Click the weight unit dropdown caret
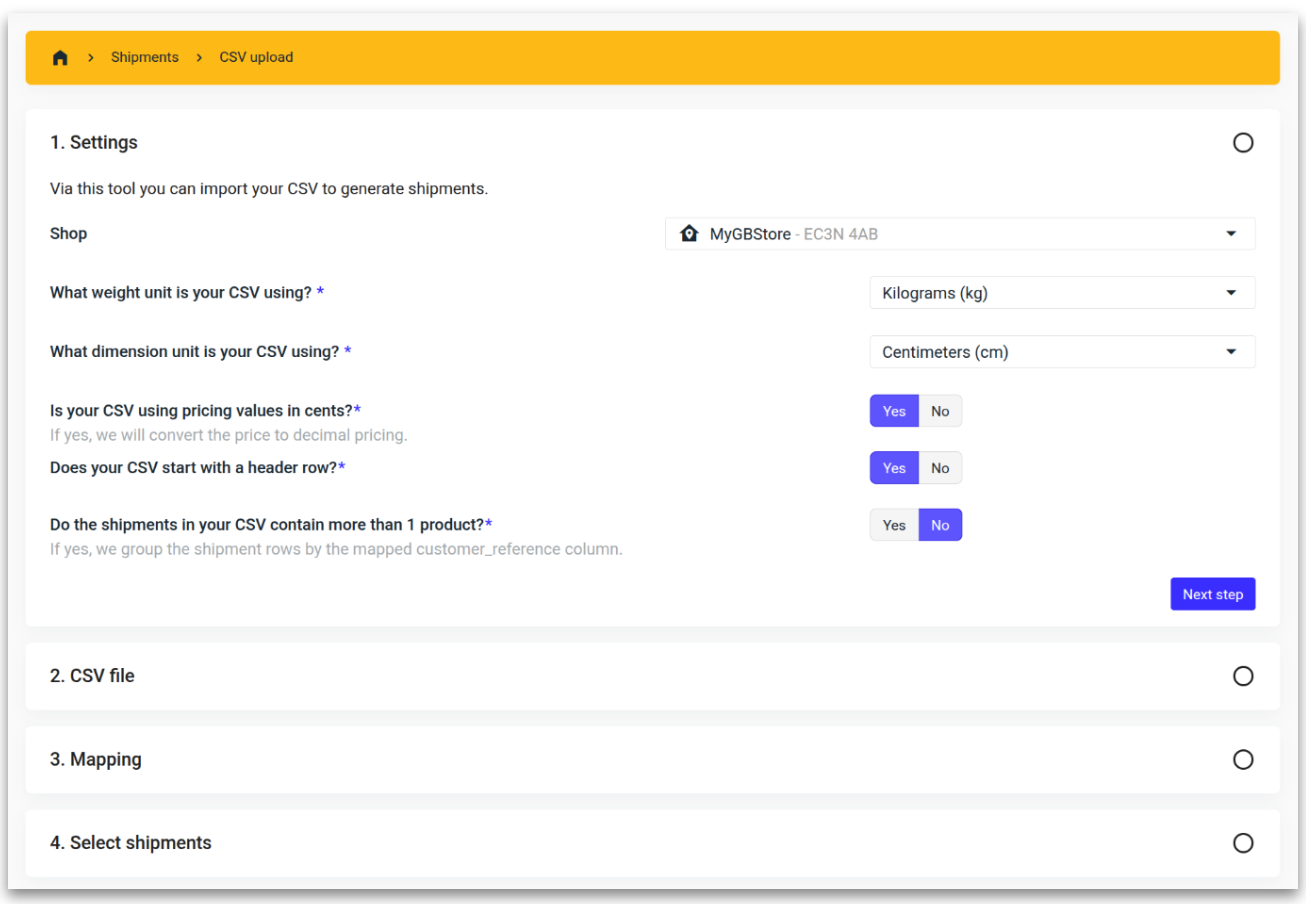1306x904 pixels. [x=1230, y=293]
